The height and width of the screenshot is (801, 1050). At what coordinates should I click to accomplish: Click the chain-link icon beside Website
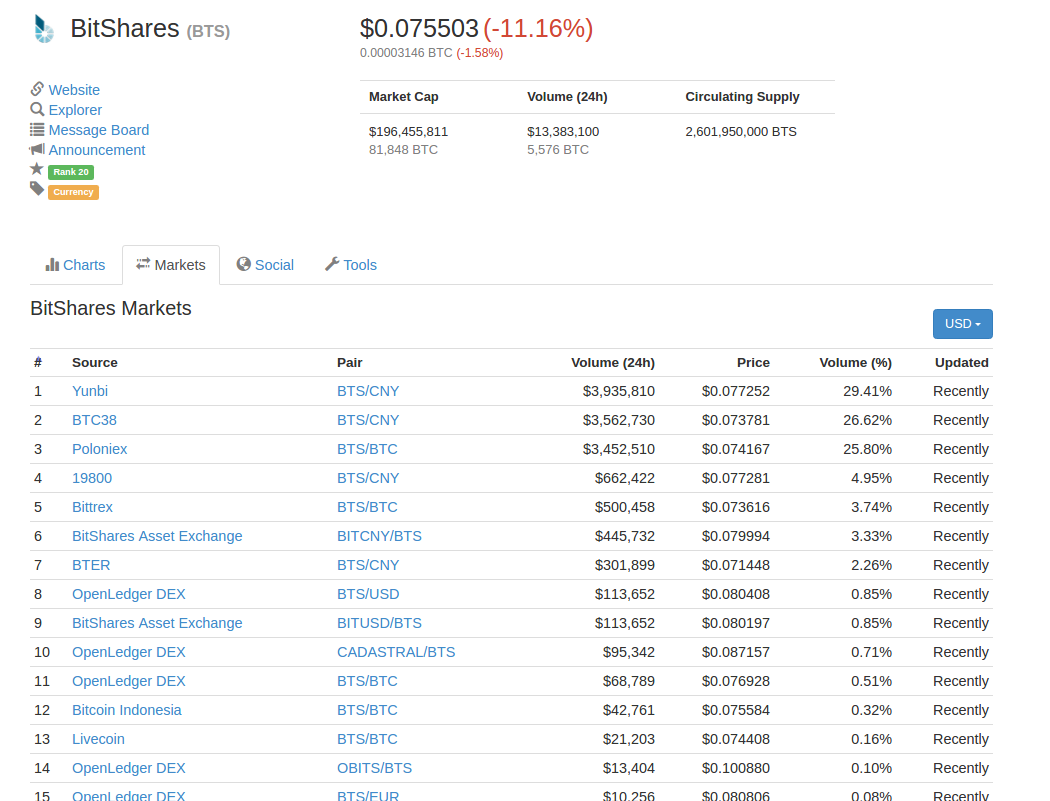[38, 89]
